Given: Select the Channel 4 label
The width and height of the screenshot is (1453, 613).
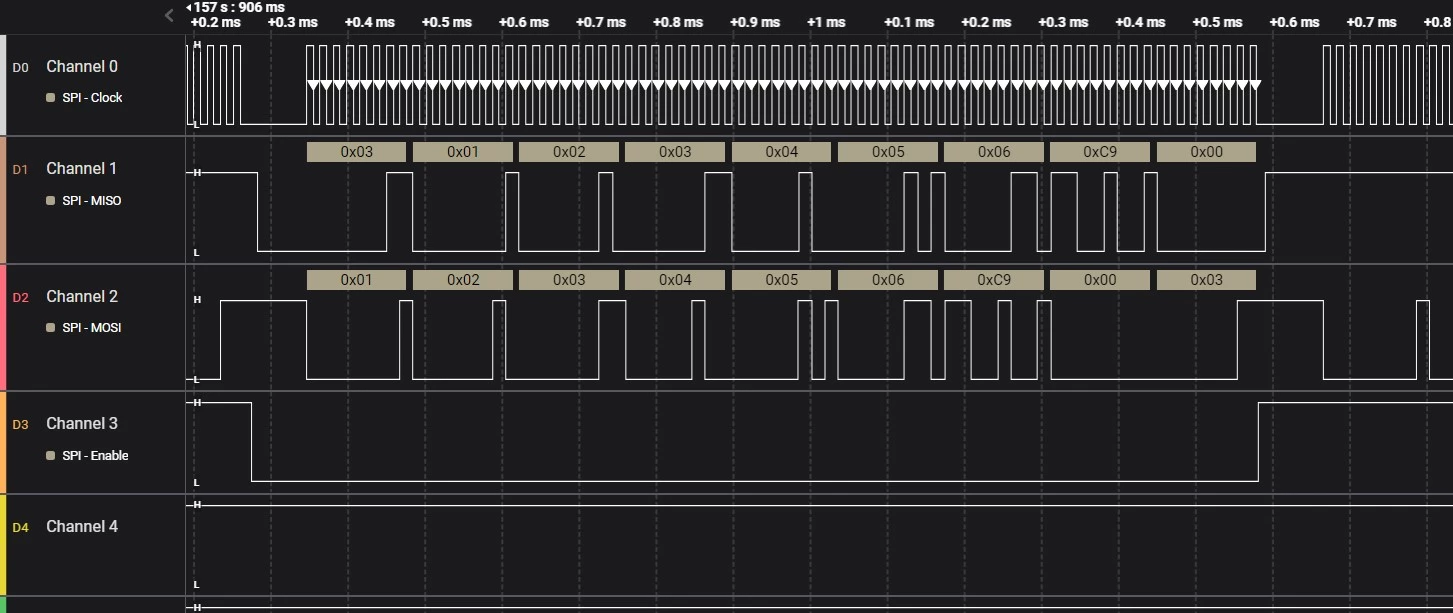Looking at the screenshot, I should (x=82, y=526).
